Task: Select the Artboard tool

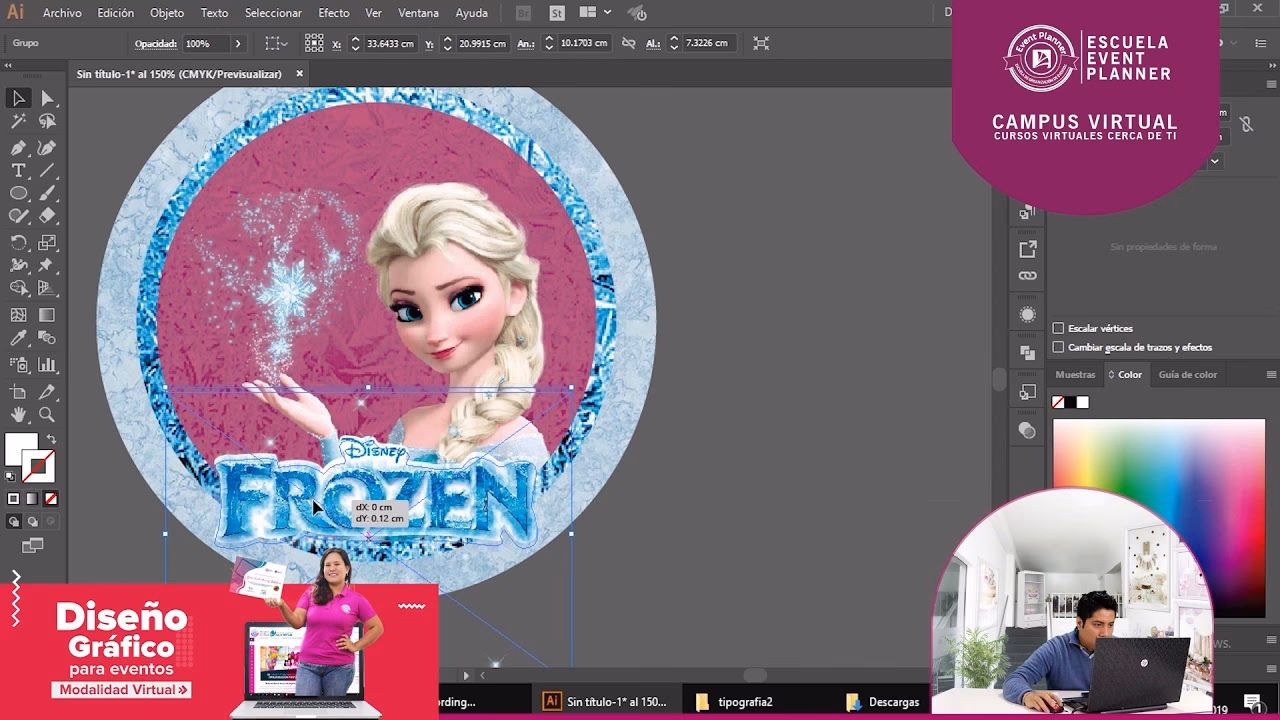Action: point(19,392)
